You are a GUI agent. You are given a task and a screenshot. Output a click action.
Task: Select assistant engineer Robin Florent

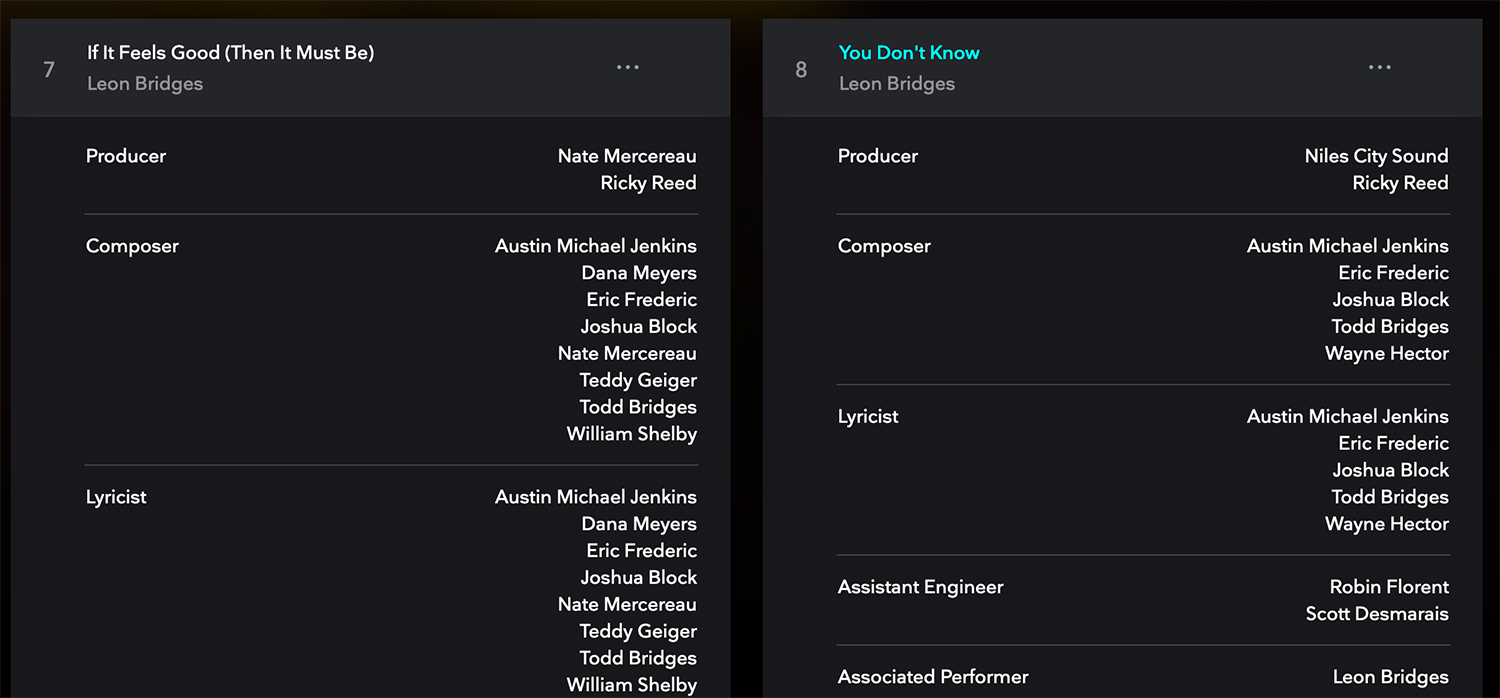(1389, 586)
